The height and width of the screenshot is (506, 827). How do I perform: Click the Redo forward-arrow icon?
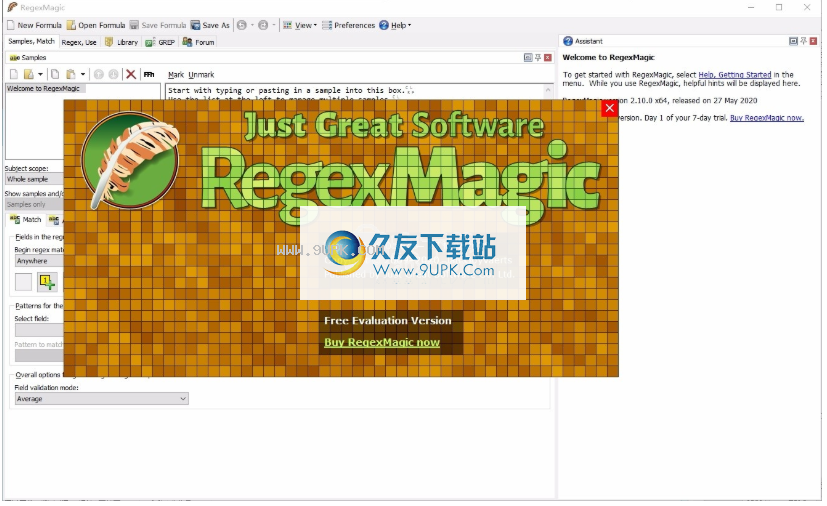(263, 25)
